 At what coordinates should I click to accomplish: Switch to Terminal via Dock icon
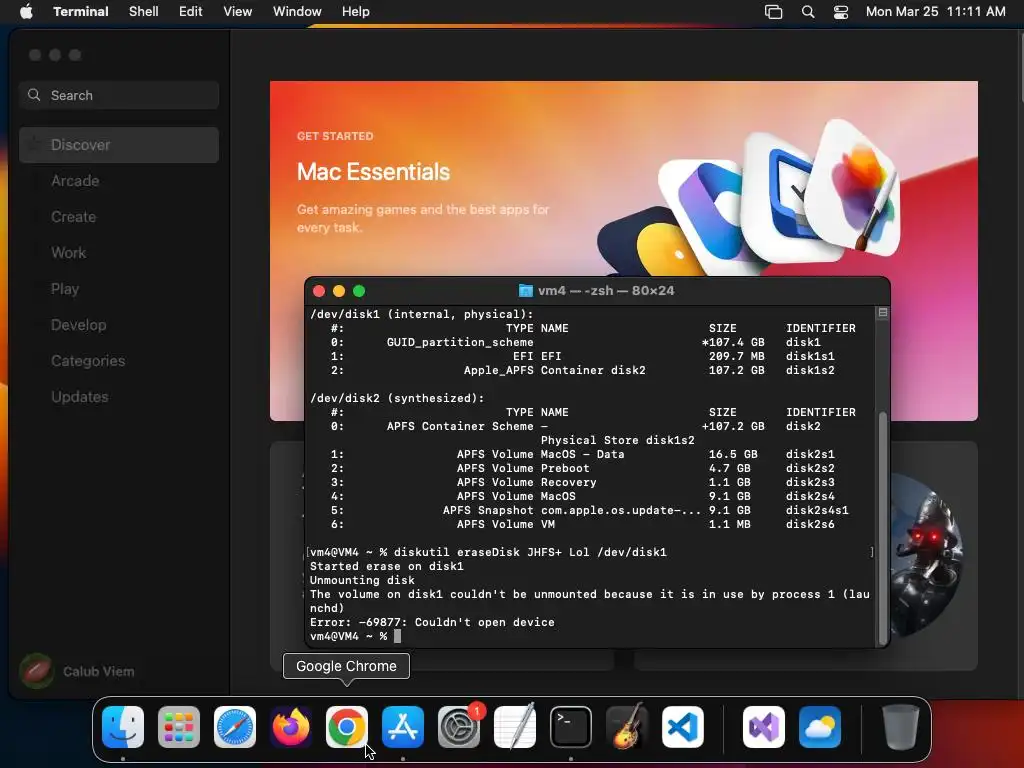click(x=571, y=727)
